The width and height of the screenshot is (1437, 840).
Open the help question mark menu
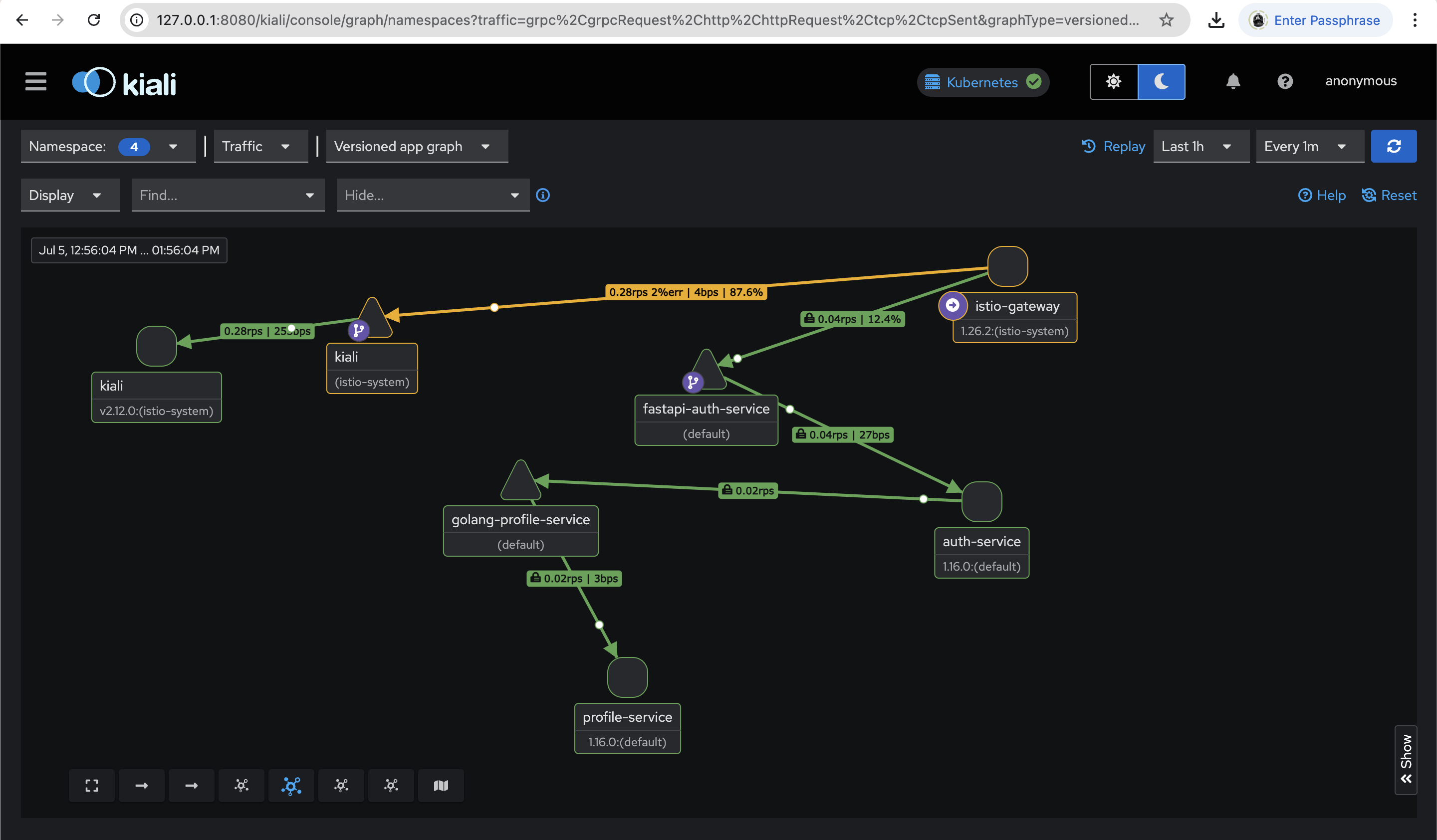[x=1284, y=81]
